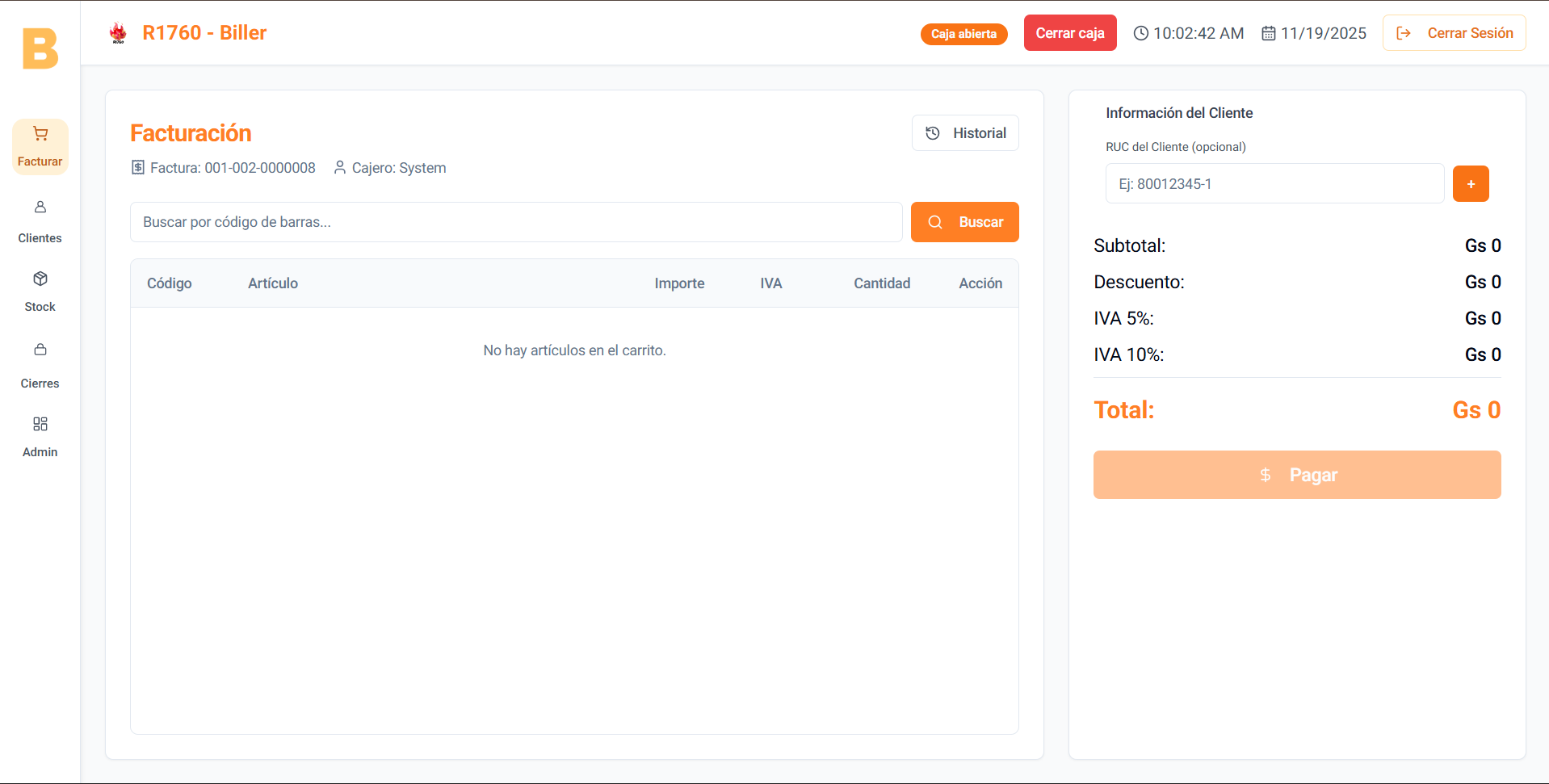The height and width of the screenshot is (784, 1549).
Task: Go to Clientes in the sidebar
Action: [x=40, y=222]
